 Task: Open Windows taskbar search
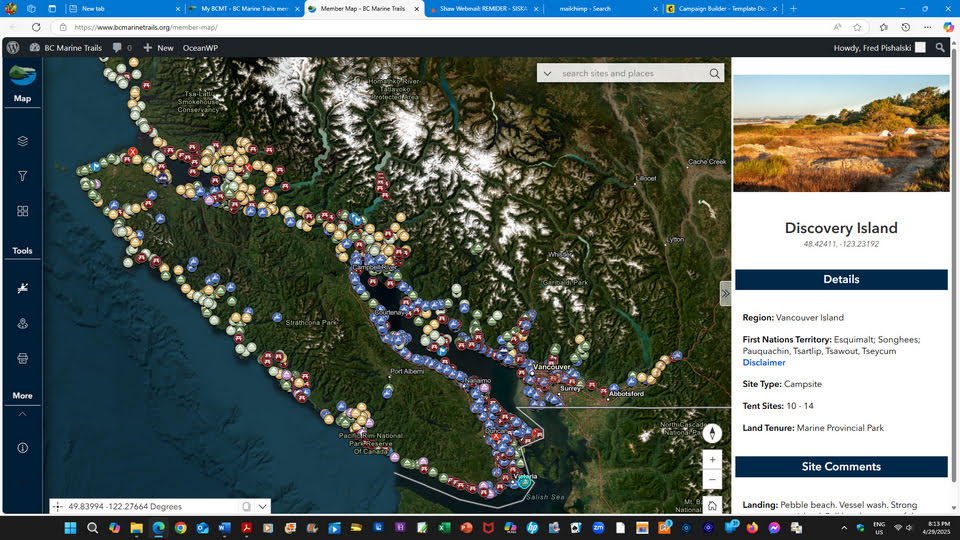[92, 527]
